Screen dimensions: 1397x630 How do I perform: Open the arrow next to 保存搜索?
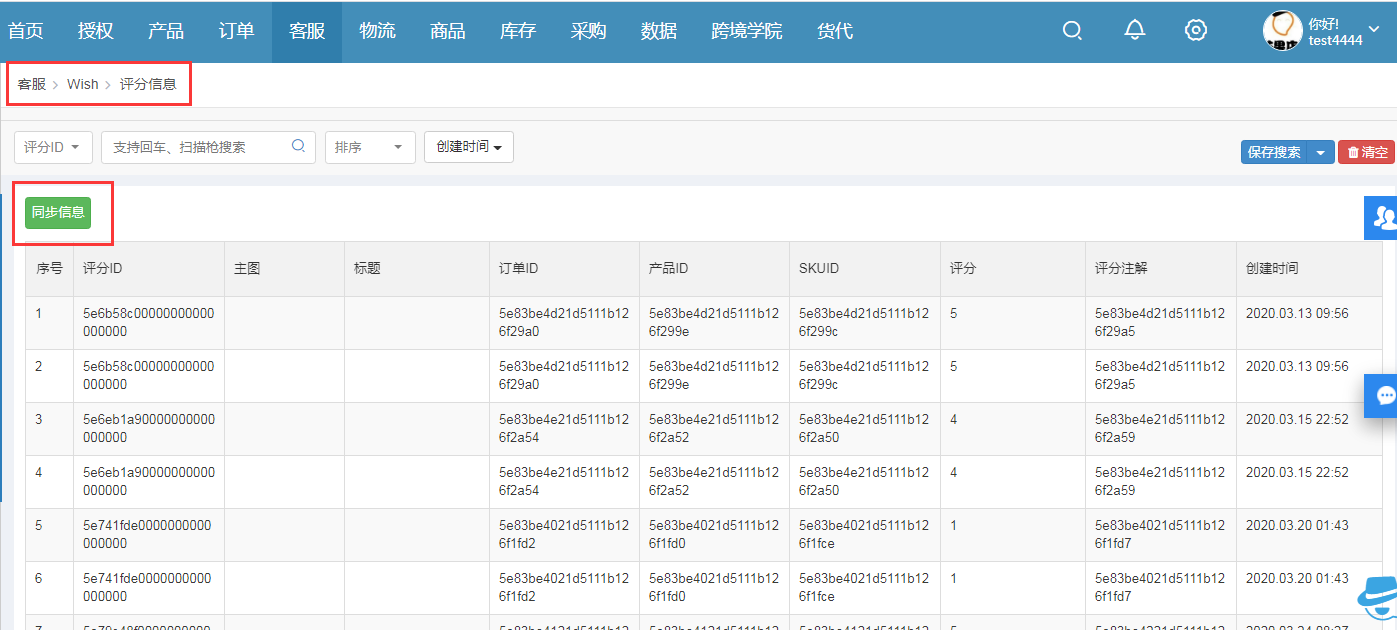point(1321,152)
